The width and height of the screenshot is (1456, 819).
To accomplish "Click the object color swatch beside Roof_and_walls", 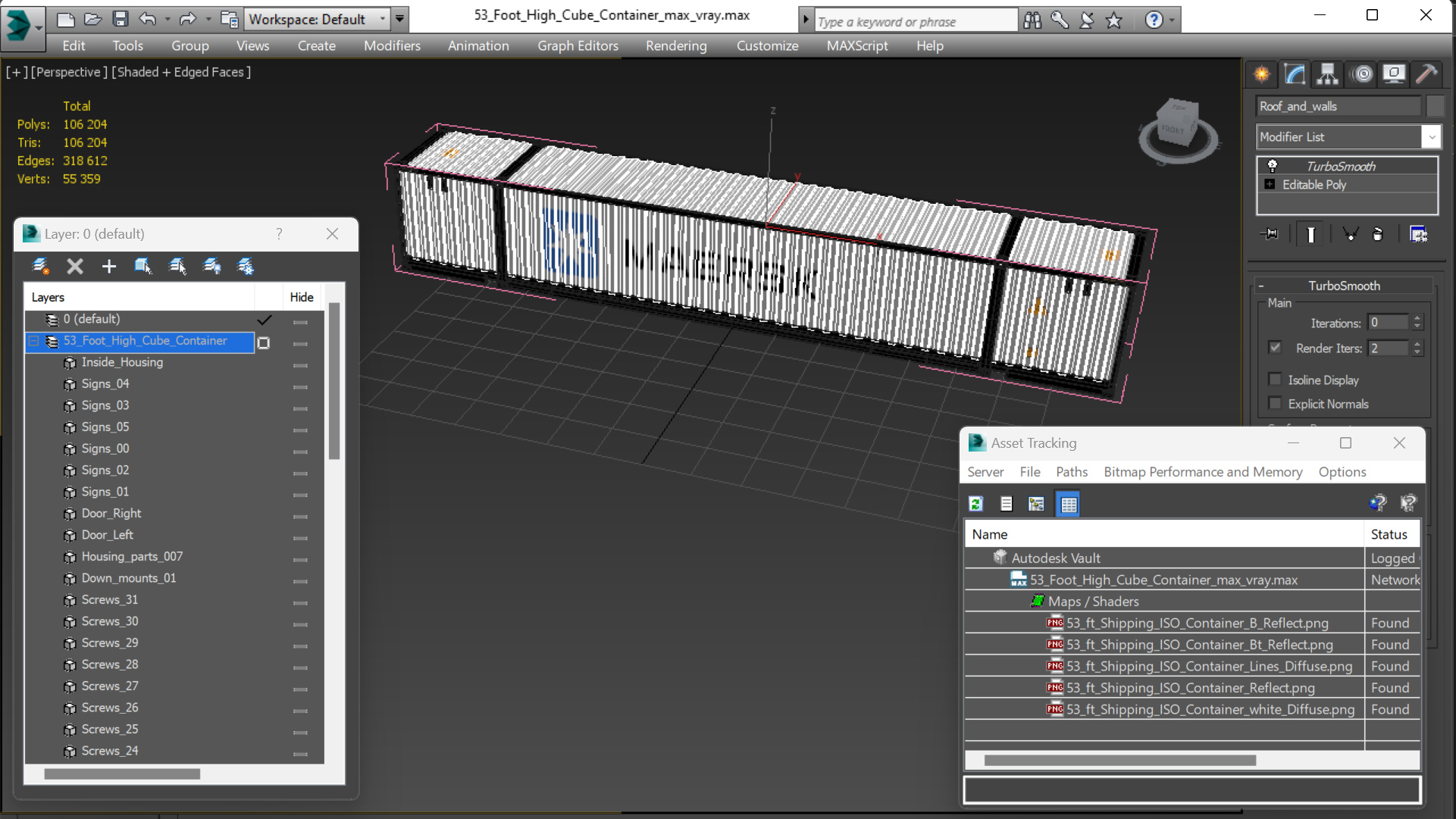I will 1434,106.
